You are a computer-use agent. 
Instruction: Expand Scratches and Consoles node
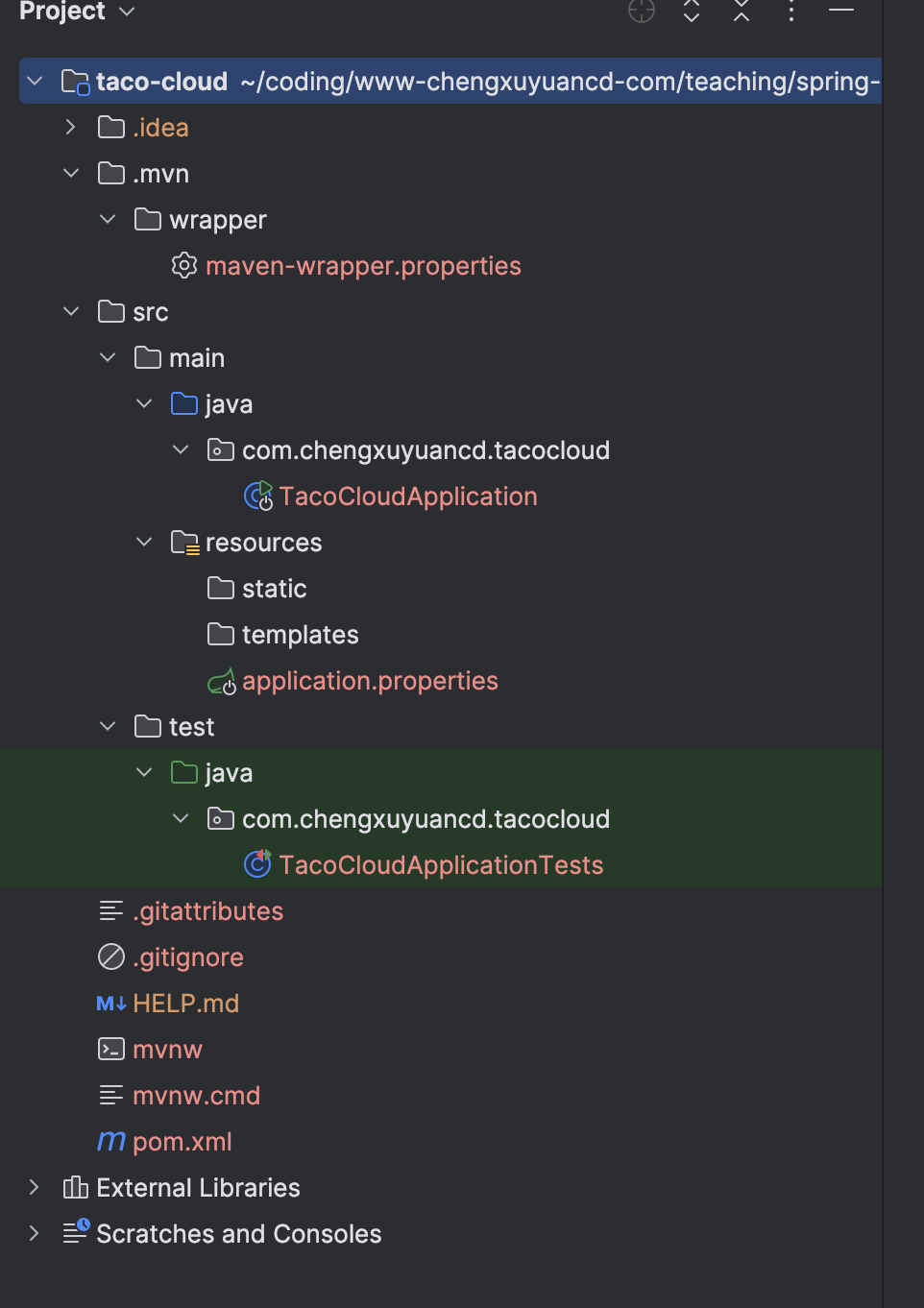(x=34, y=1234)
